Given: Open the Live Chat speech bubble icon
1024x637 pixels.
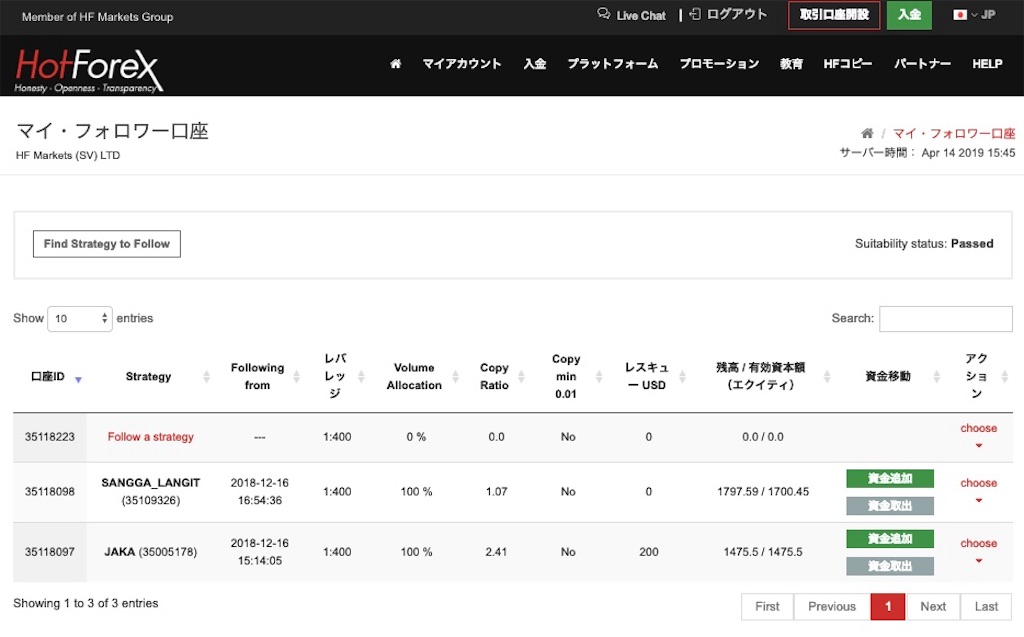Looking at the screenshot, I should (x=603, y=14).
